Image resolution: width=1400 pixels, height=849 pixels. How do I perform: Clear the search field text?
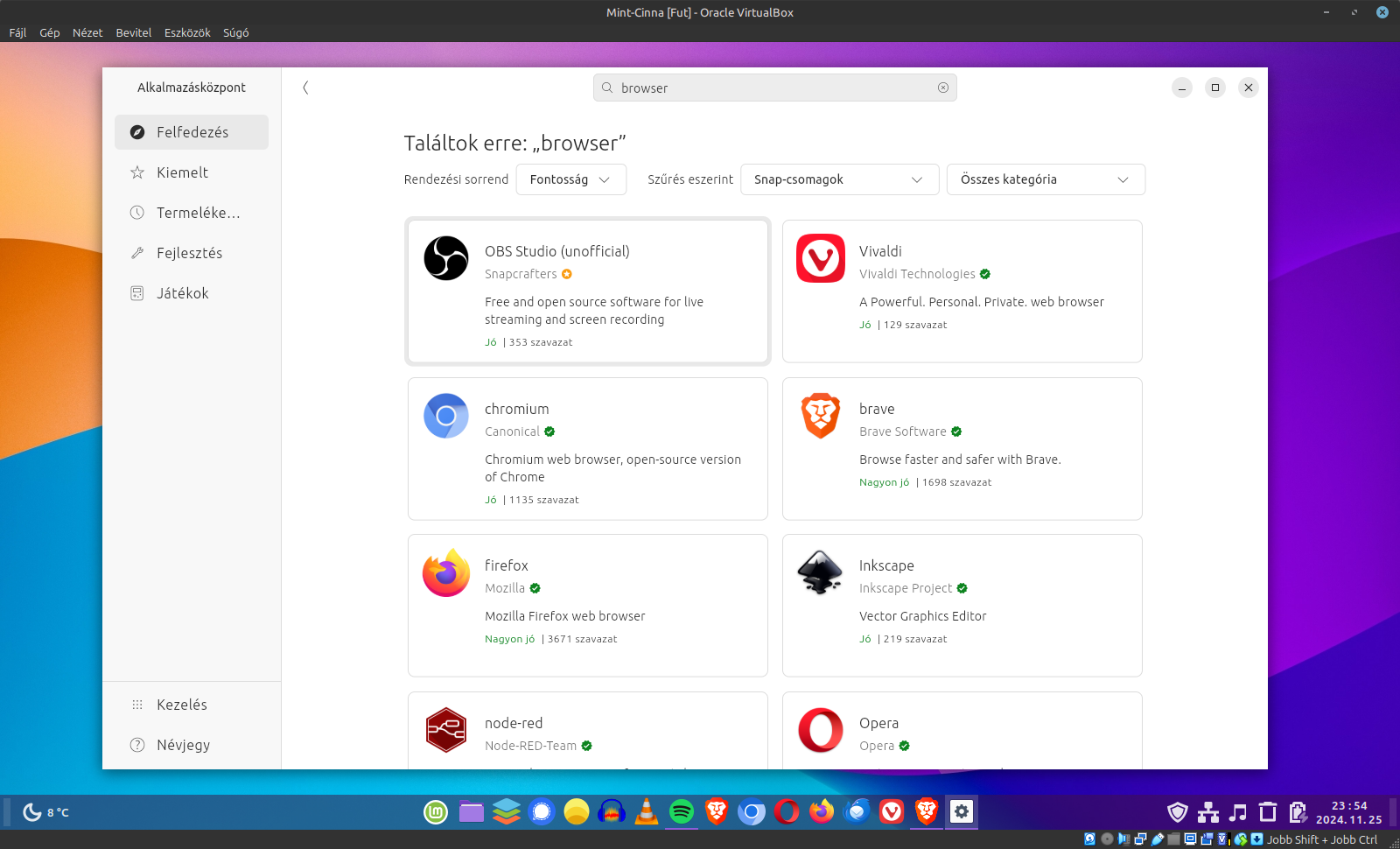coord(943,88)
